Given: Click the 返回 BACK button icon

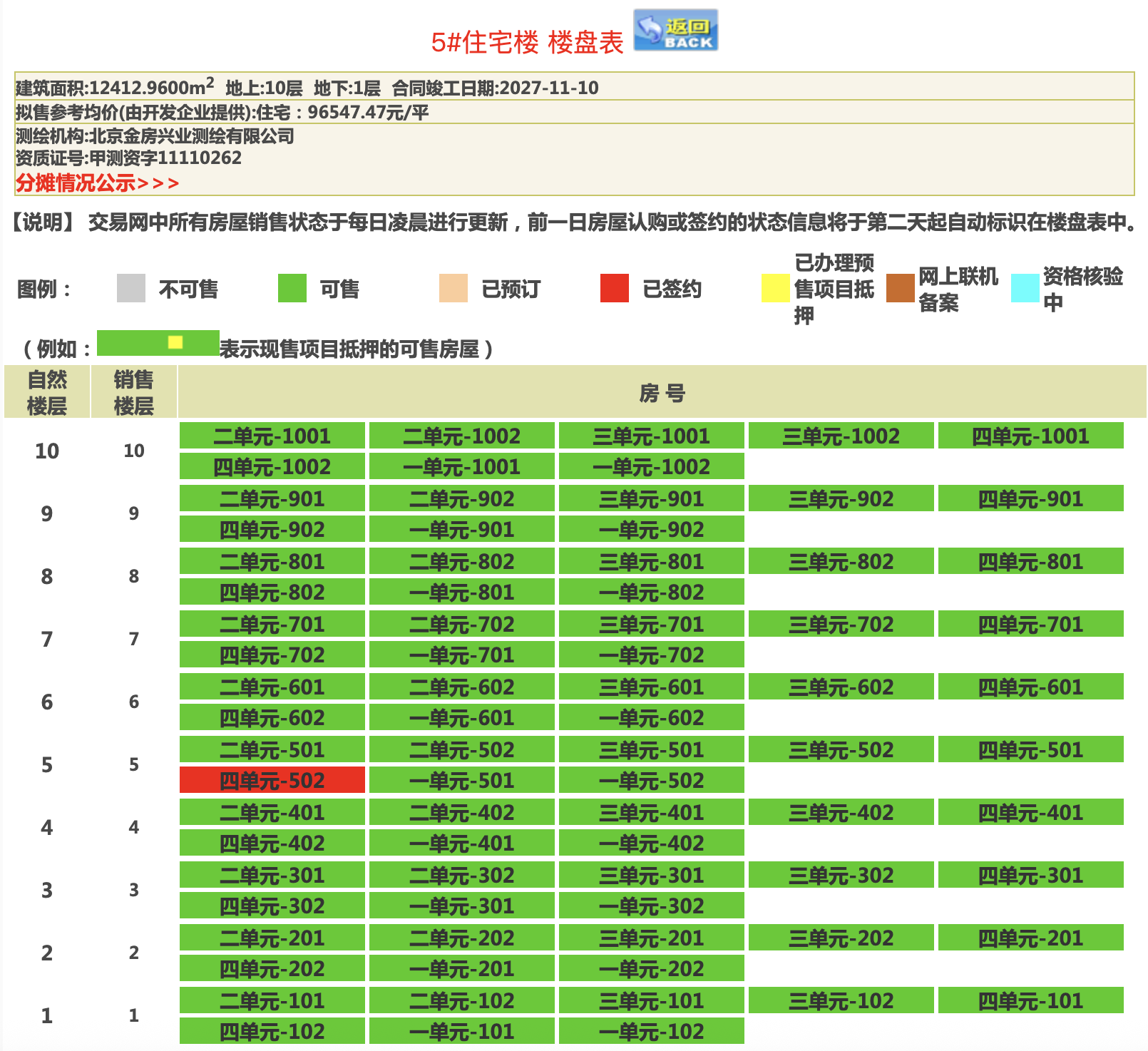Looking at the screenshot, I should click(x=675, y=30).
